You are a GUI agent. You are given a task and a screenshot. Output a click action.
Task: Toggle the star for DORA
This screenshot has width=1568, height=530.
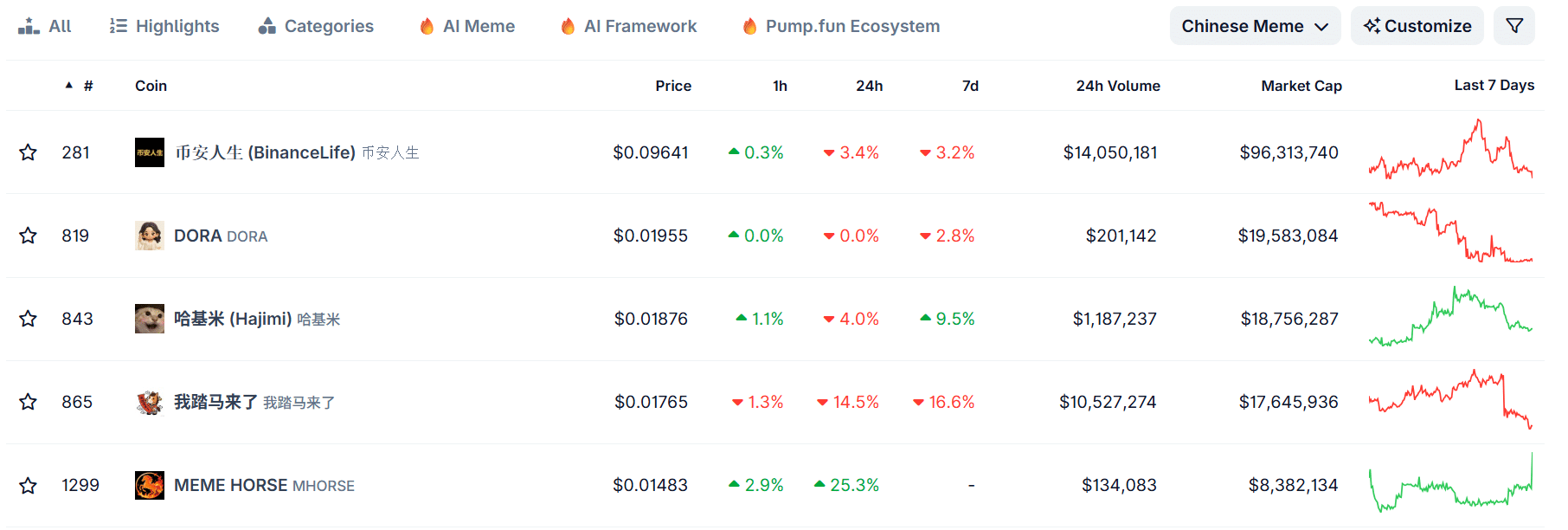pos(29,236)
